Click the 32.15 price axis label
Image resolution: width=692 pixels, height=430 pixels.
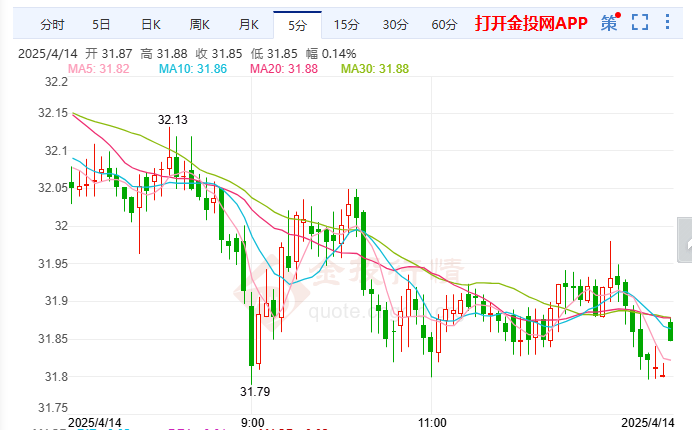click(x=53, y=113)
